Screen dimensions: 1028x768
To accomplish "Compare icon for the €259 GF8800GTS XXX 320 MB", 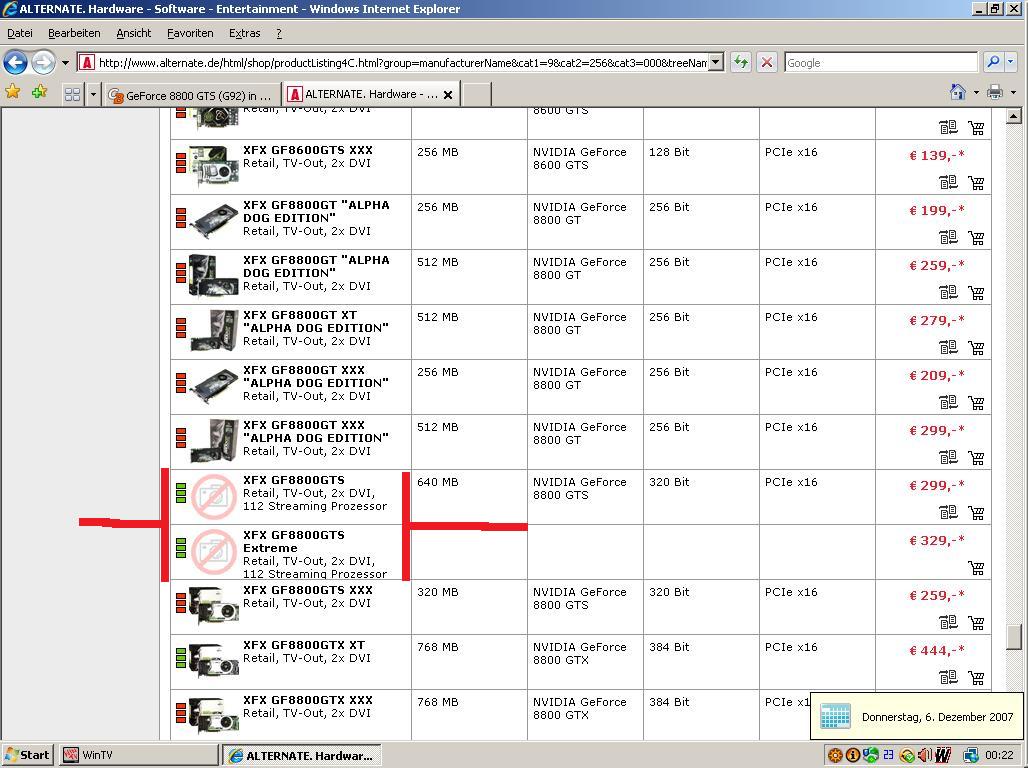I will tap(948, 622).
